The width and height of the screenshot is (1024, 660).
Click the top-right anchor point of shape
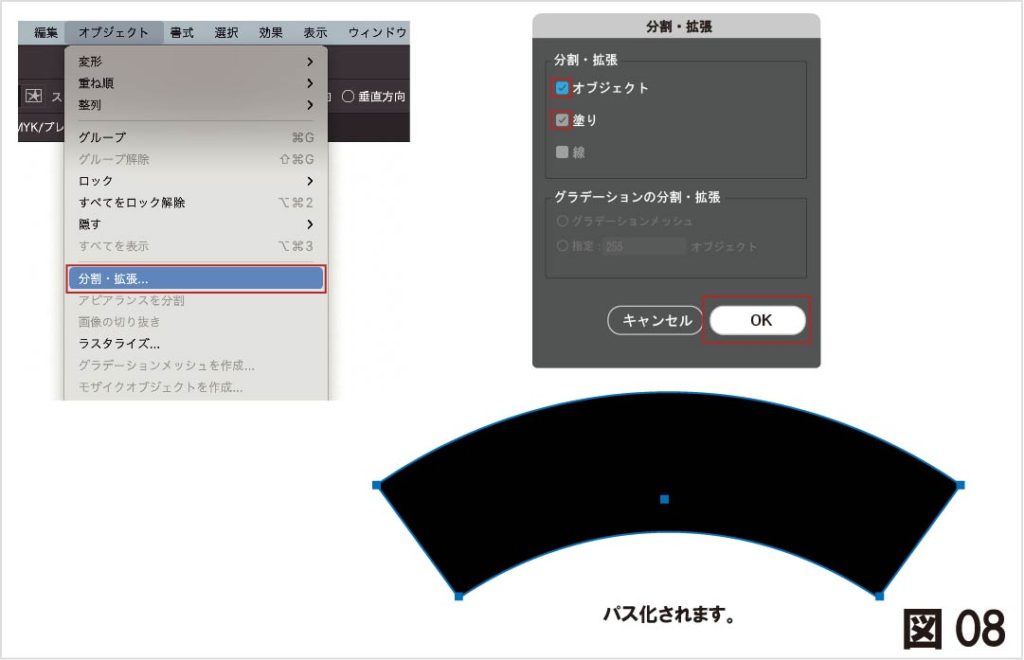click(960, 485)
